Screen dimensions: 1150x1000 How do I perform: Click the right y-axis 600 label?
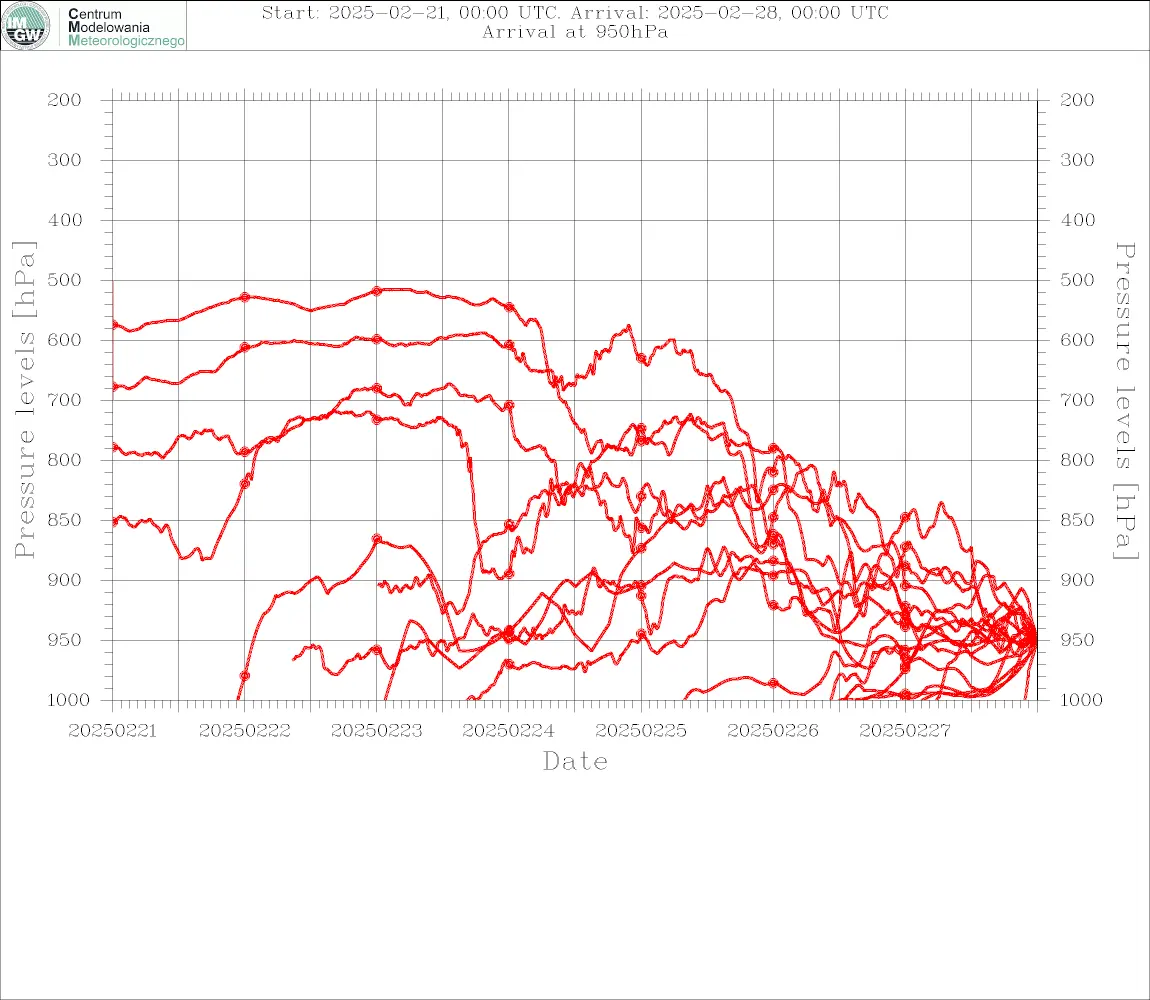1077,340
